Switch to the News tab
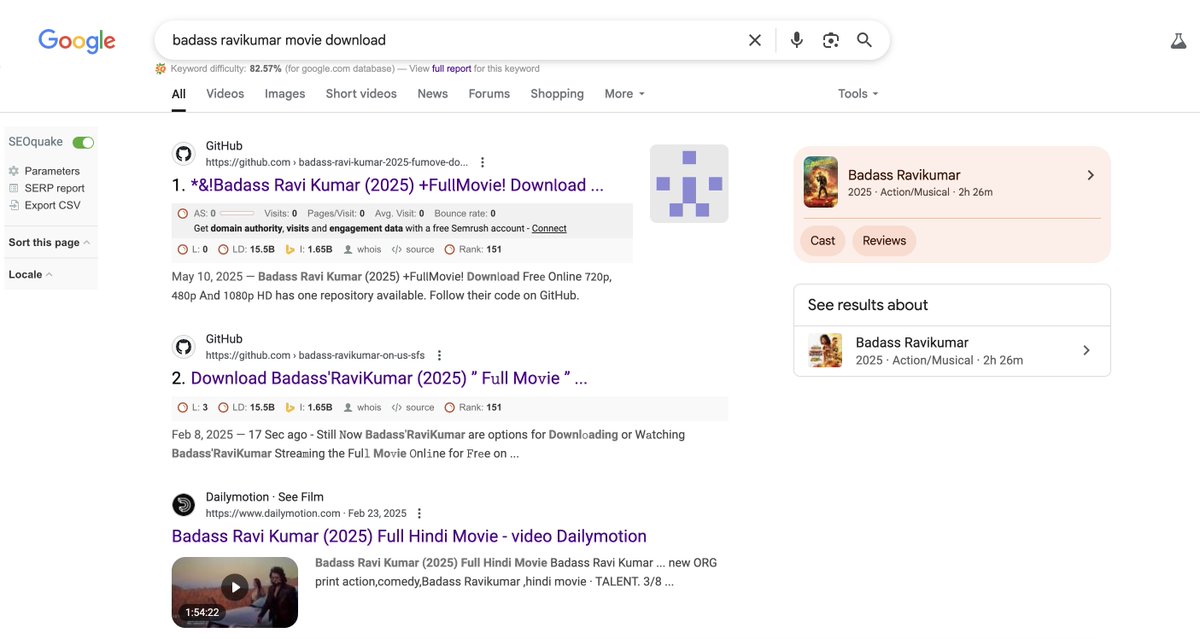This screenshot has height=639, width=1200. (x=433, y=94)
